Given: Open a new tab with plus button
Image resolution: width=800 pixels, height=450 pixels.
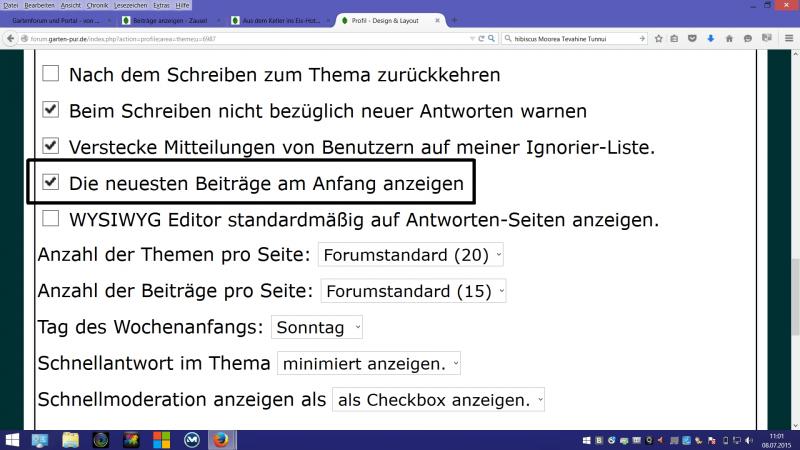Looking at the screenshot, I should point(455,20).
